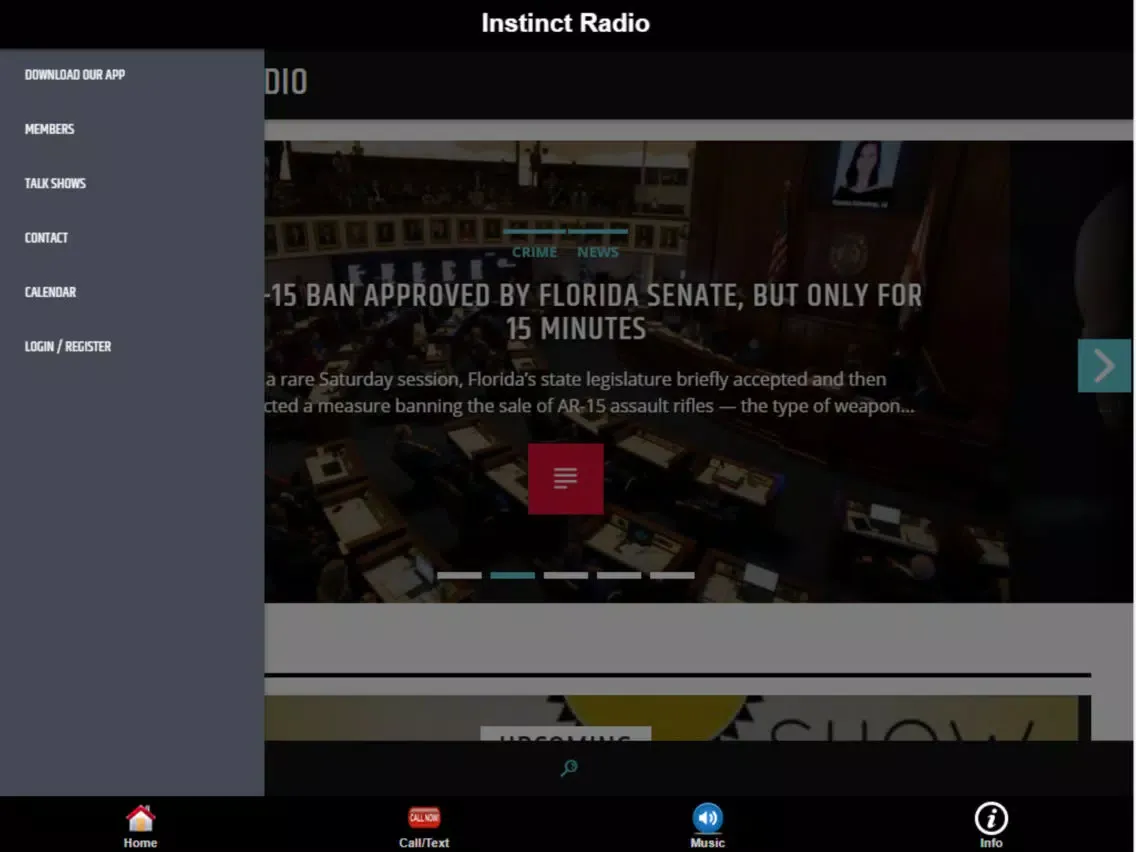Open Talk Shows from side menu
The height and width of the screenshot is (852, 1136).
(x=55, y=183)
